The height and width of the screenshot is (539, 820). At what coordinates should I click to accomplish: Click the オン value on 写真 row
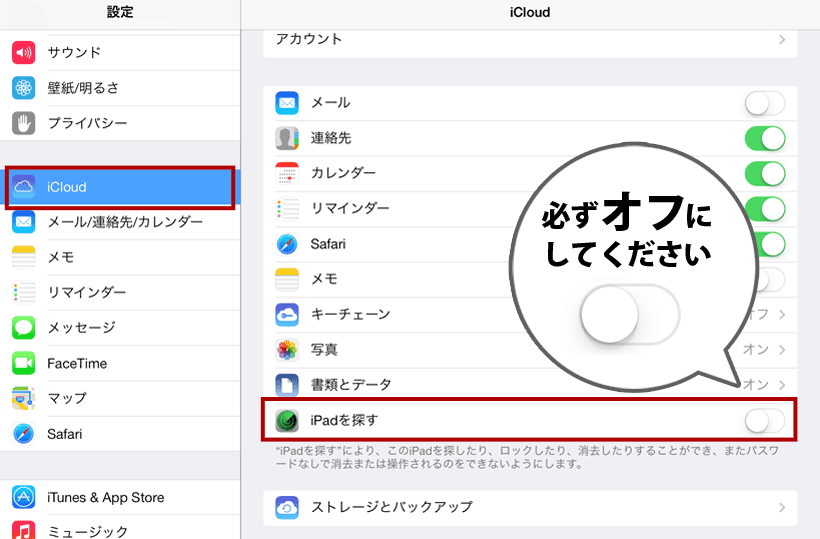(x=756, y=349)
